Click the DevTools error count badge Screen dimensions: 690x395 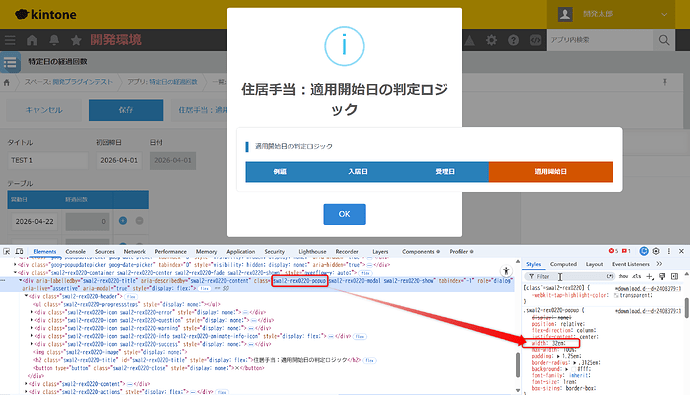(x=613, y=251)
